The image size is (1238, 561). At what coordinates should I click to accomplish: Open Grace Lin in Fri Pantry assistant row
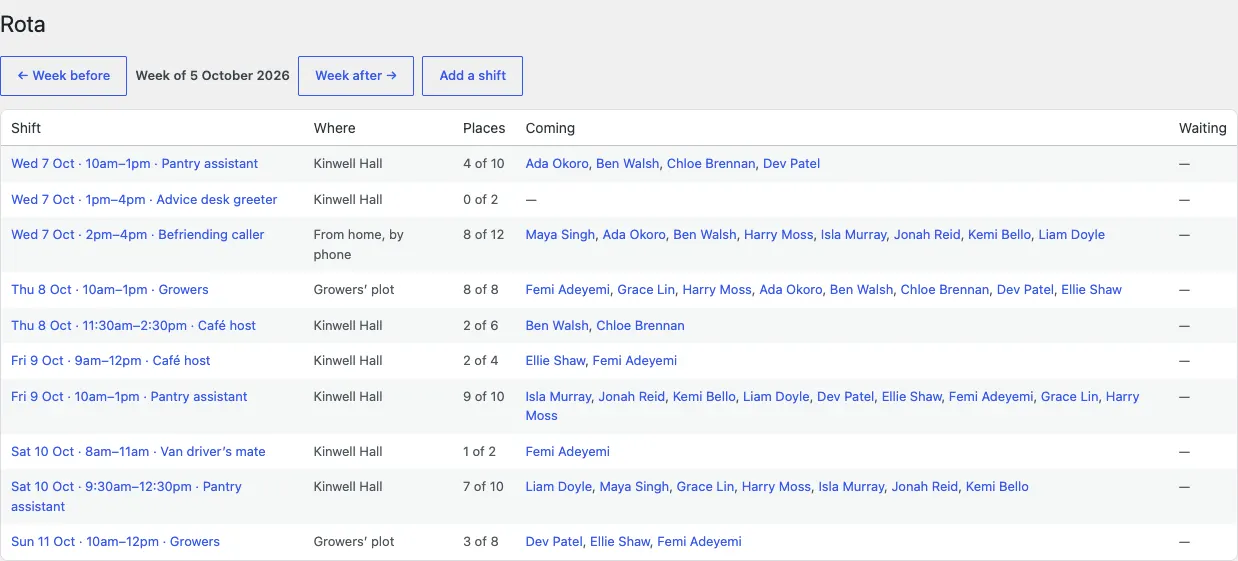[1069, 397]
